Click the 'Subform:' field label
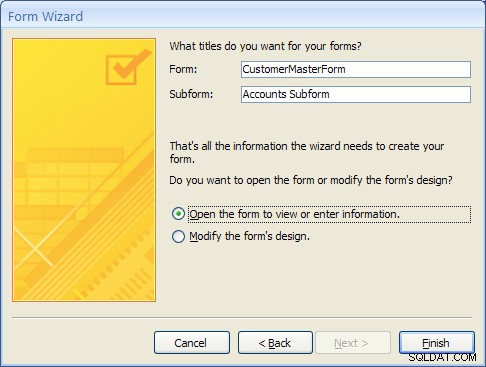Image resolution: width=486 pixels, height=367 pixels. pos(191,94)
